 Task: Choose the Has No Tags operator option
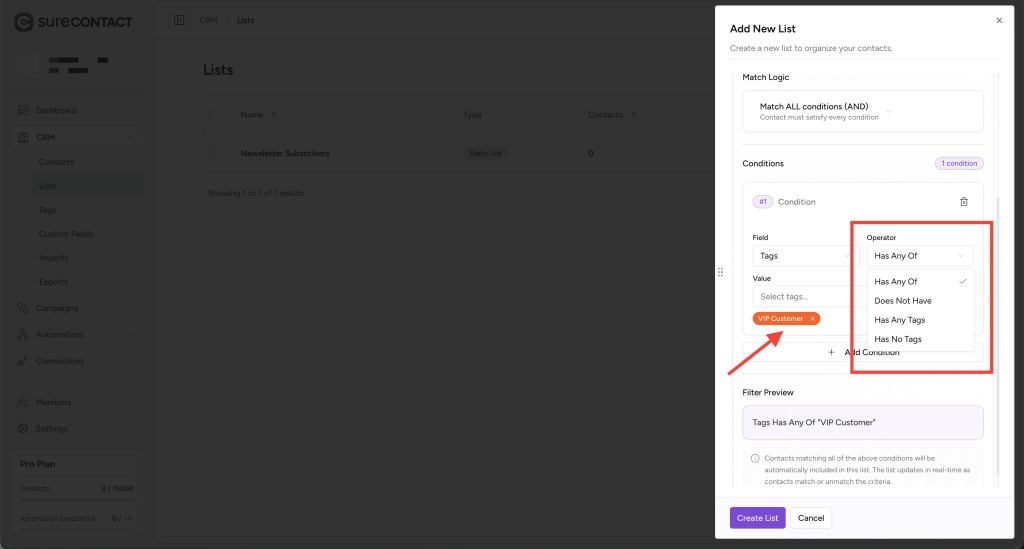(898, 339)
